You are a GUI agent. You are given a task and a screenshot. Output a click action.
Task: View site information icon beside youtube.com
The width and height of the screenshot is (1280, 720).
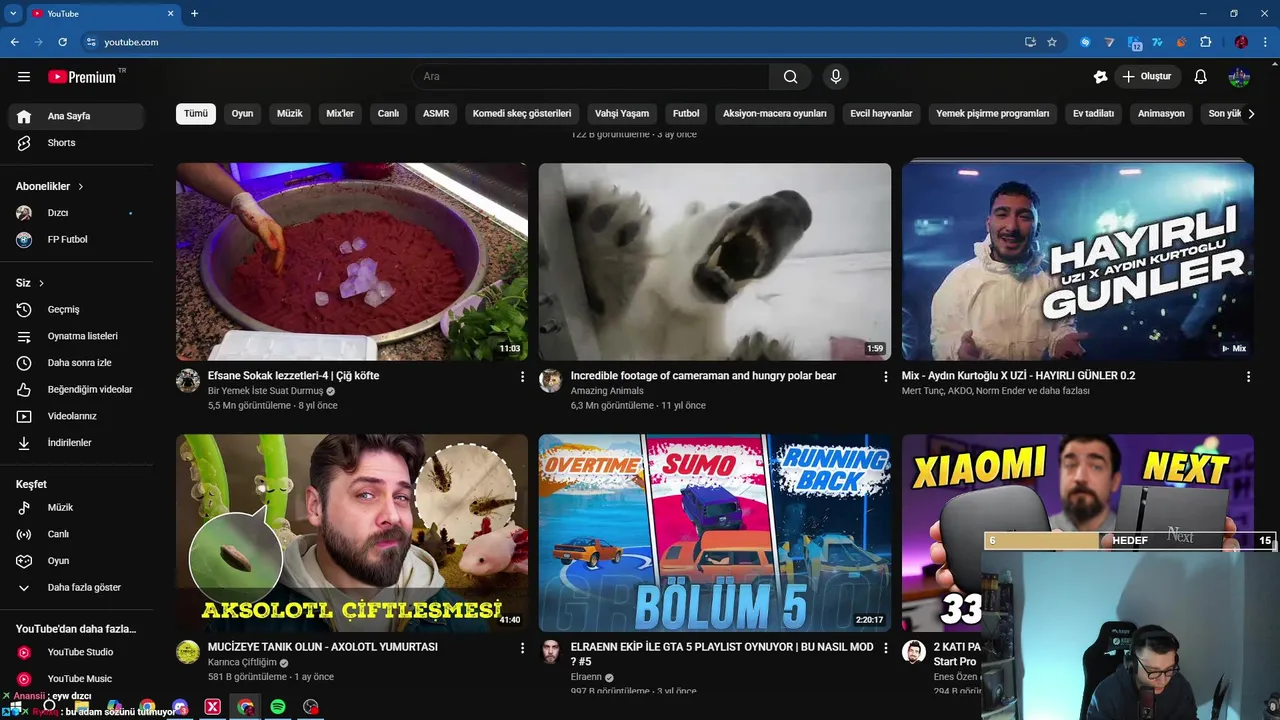tap(91, 42)
